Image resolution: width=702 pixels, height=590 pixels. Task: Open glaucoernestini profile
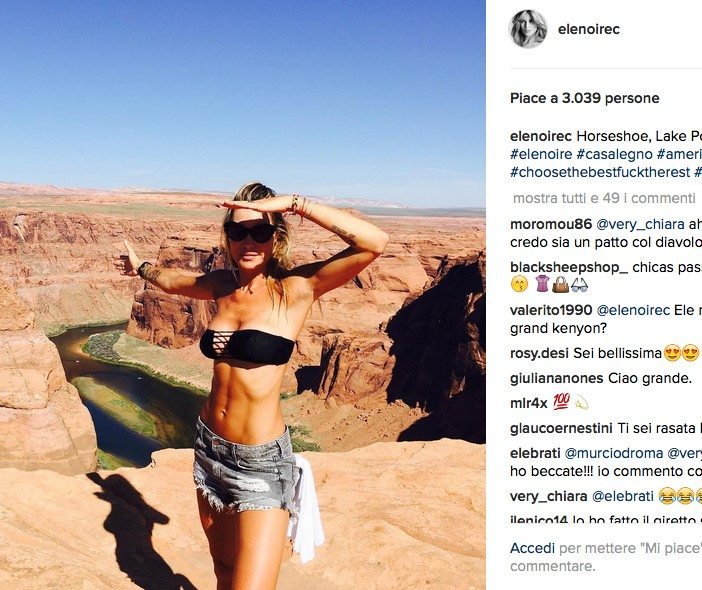[x=561, y=428]
